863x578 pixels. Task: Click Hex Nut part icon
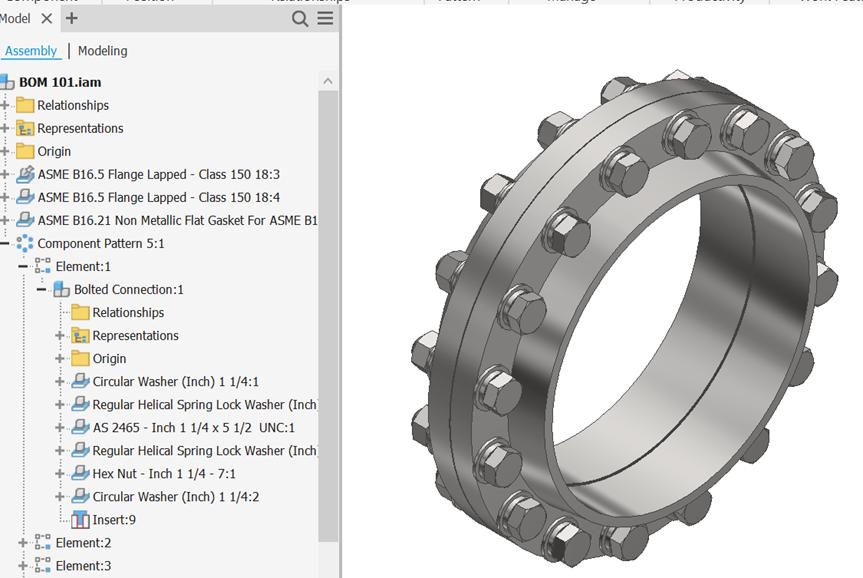click(x=80, y=473)
